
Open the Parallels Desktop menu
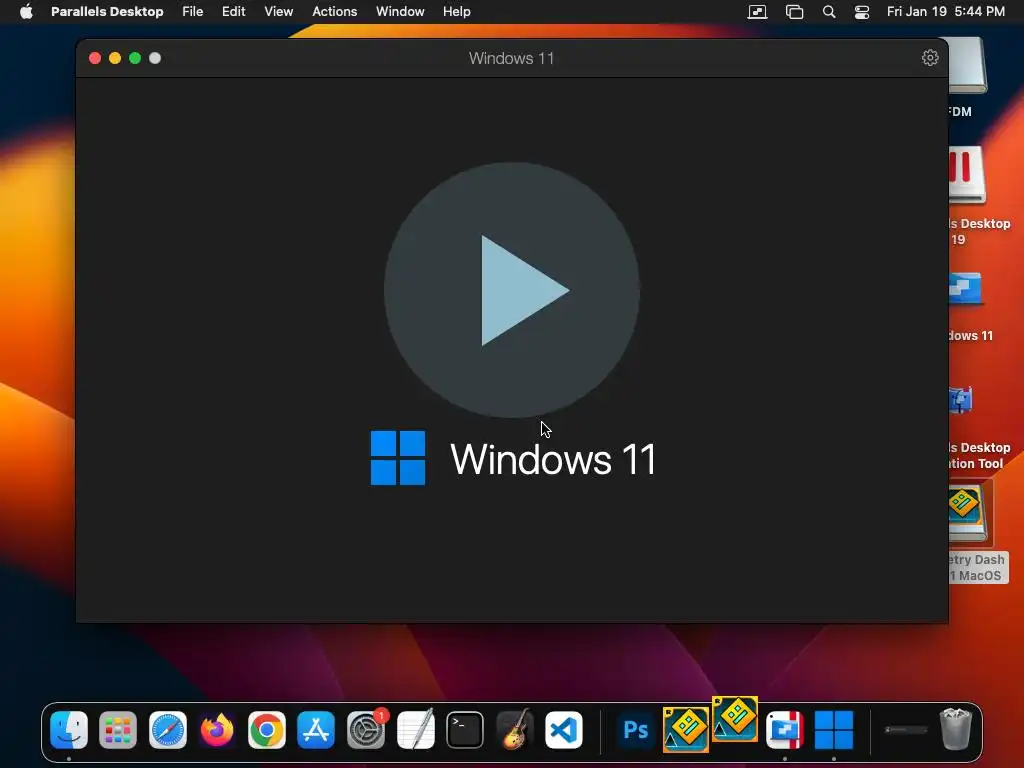click(x=107, y=12)
